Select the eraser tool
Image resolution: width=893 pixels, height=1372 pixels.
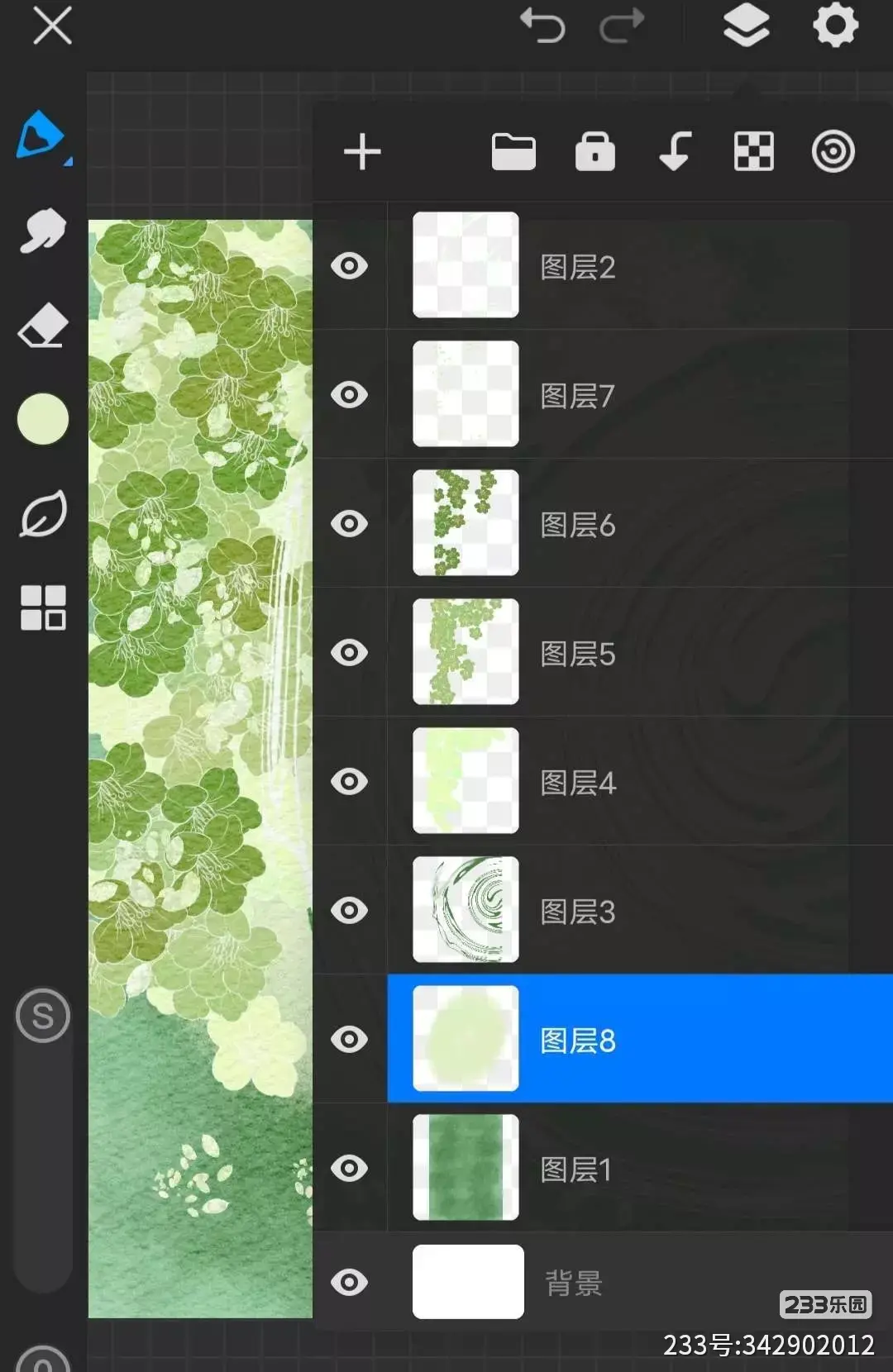43,325
